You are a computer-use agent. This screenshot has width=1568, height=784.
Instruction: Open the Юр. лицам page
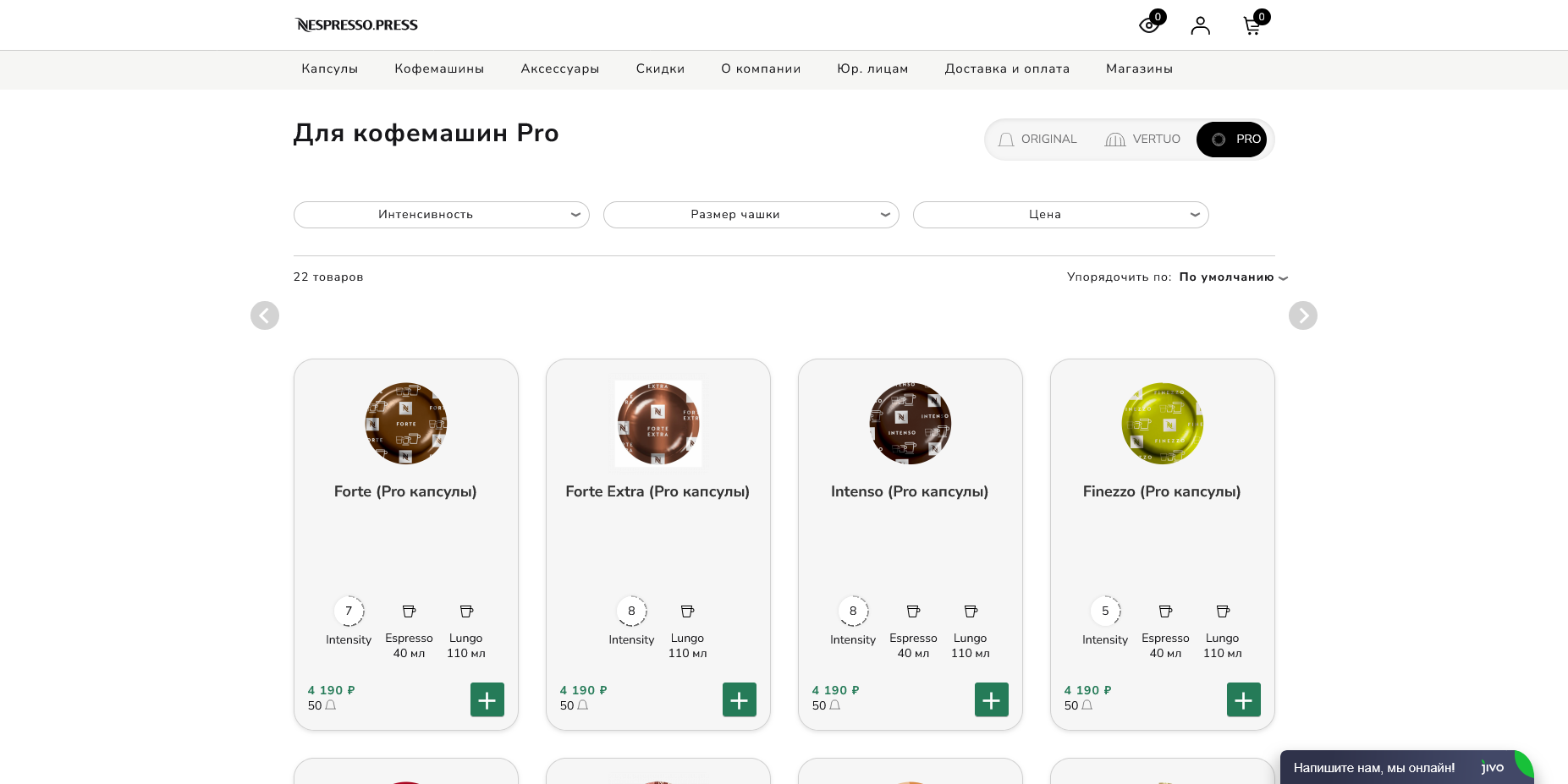point(872,69)
